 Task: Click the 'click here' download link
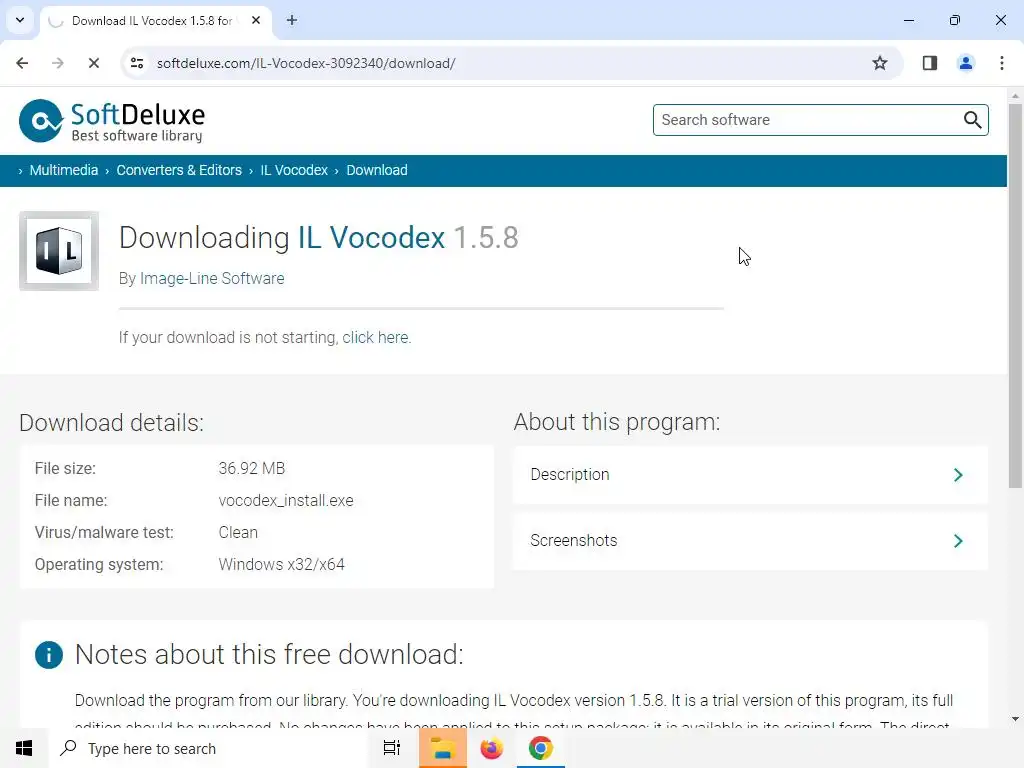tap(376, 338)
